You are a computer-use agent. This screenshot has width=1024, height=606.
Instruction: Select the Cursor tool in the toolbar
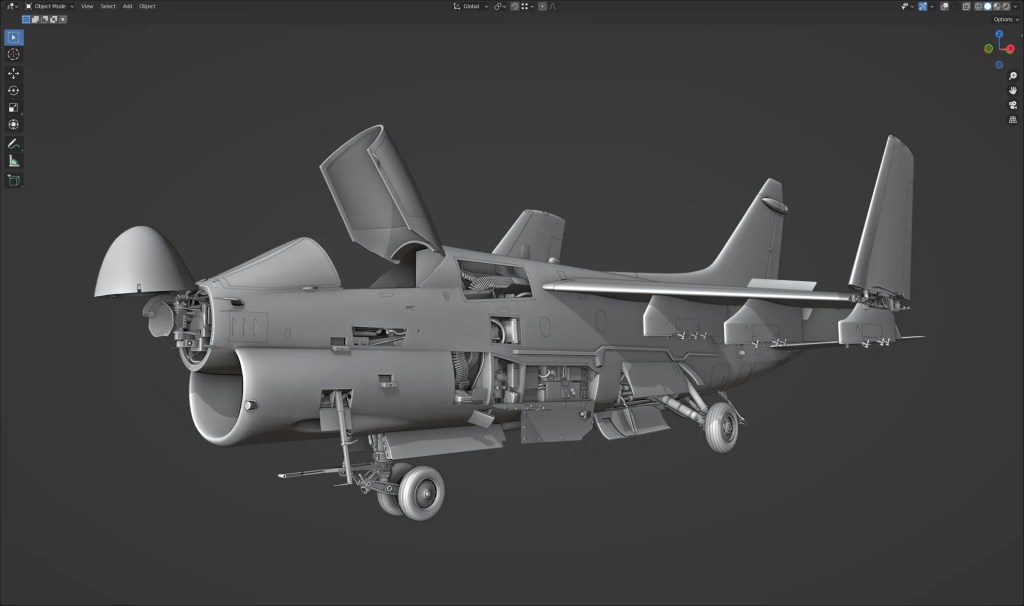tap(14, 54)
